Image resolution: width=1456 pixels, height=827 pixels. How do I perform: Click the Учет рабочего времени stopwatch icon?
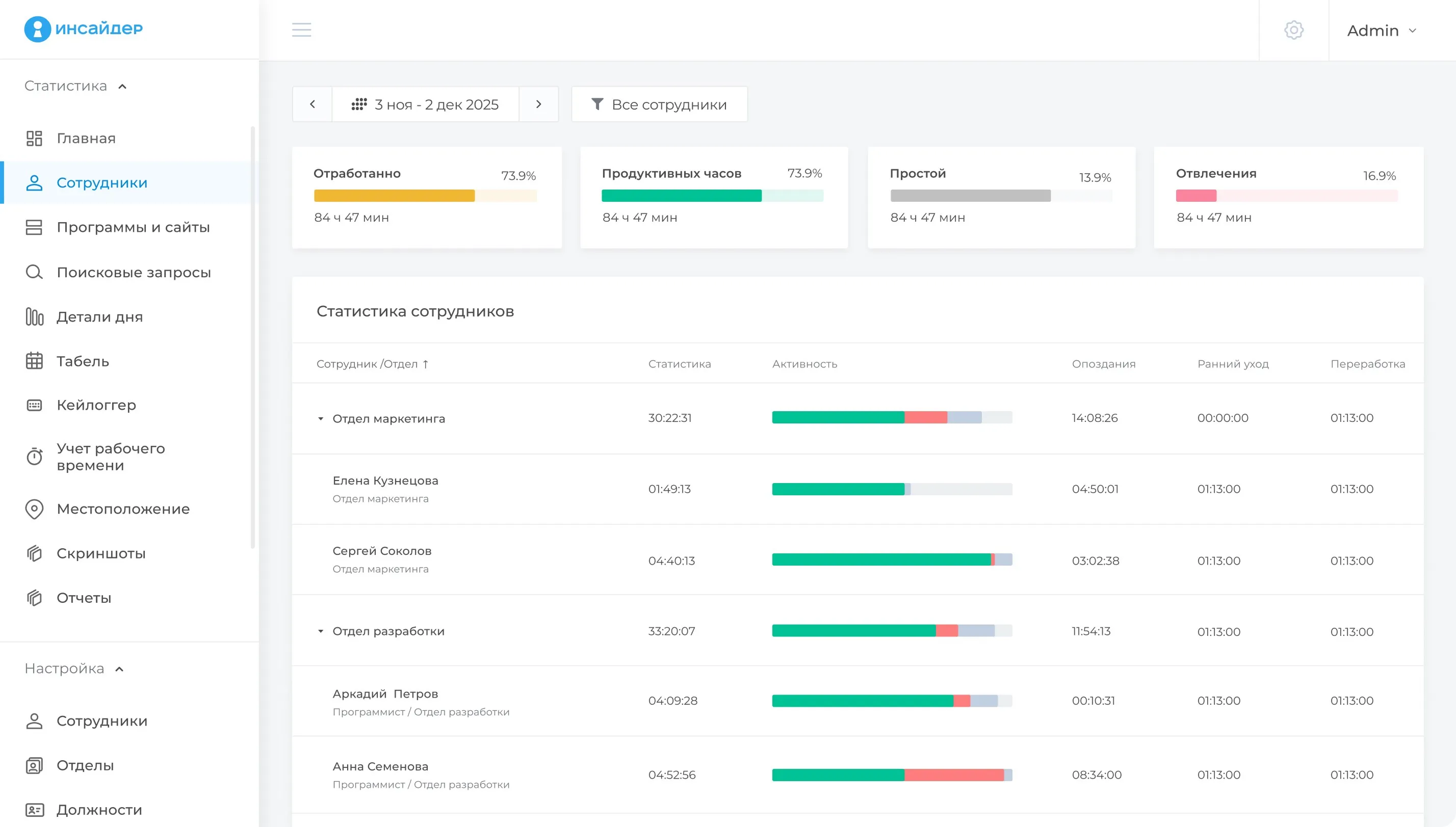[34, 457]
